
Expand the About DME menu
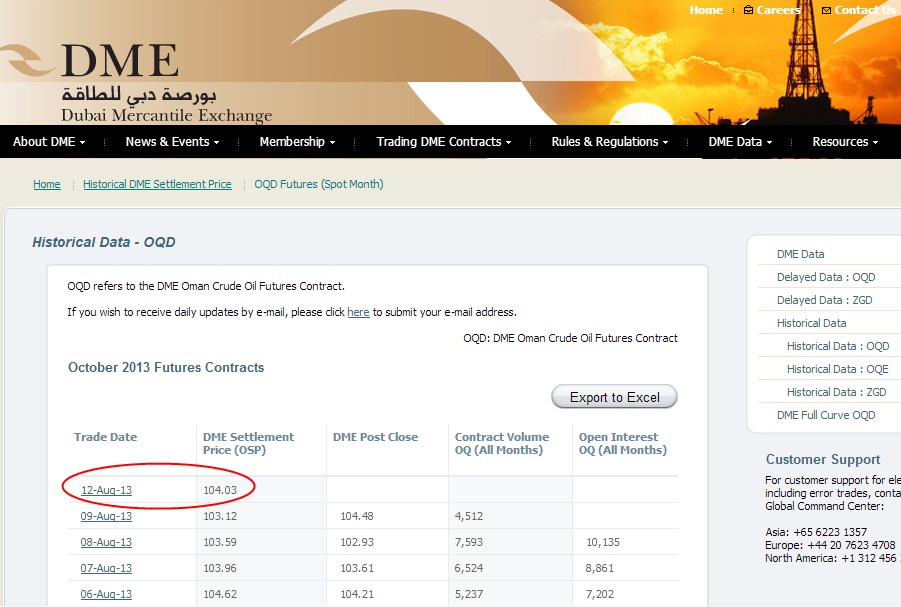49,141
